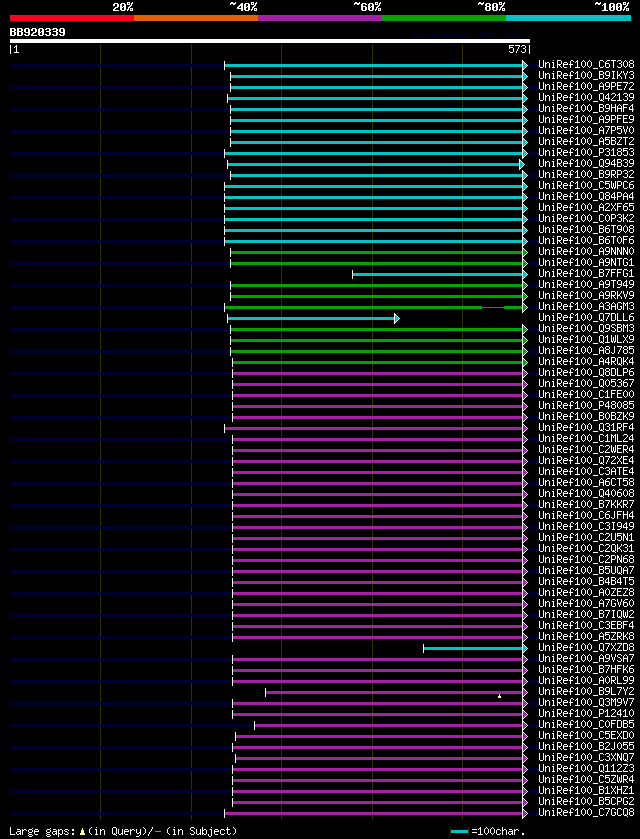Open hit label UniRef100_Q42139

pyautogui.click(x=586, y=97)
